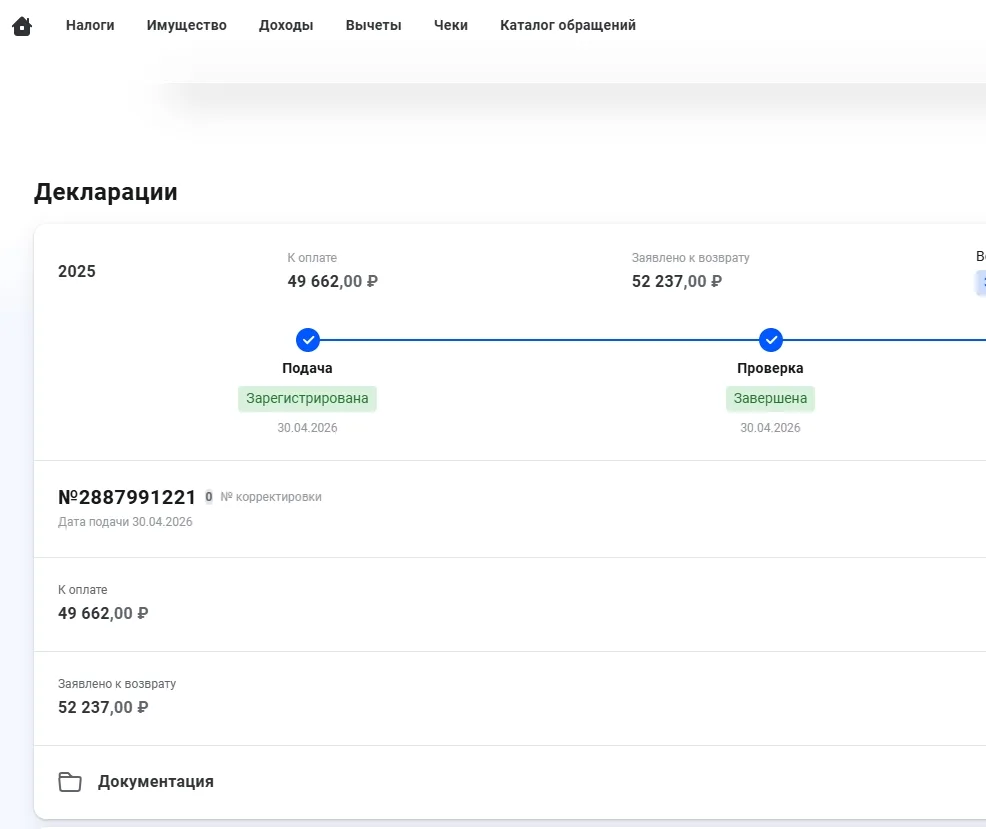This screenshot has width=986, height=829.
Task: Go to the home page icon
Action: point(22,26)
